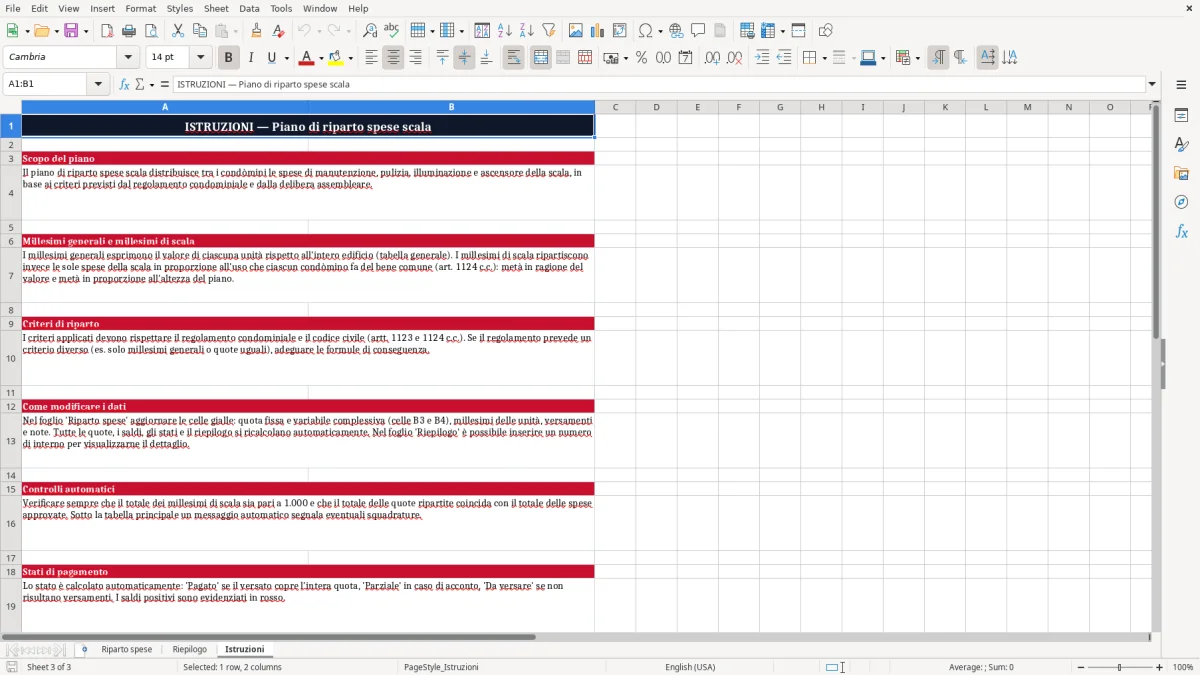Screen dimensions: 1200x675
Task: Insert a chart
Action: coord(598,31)
